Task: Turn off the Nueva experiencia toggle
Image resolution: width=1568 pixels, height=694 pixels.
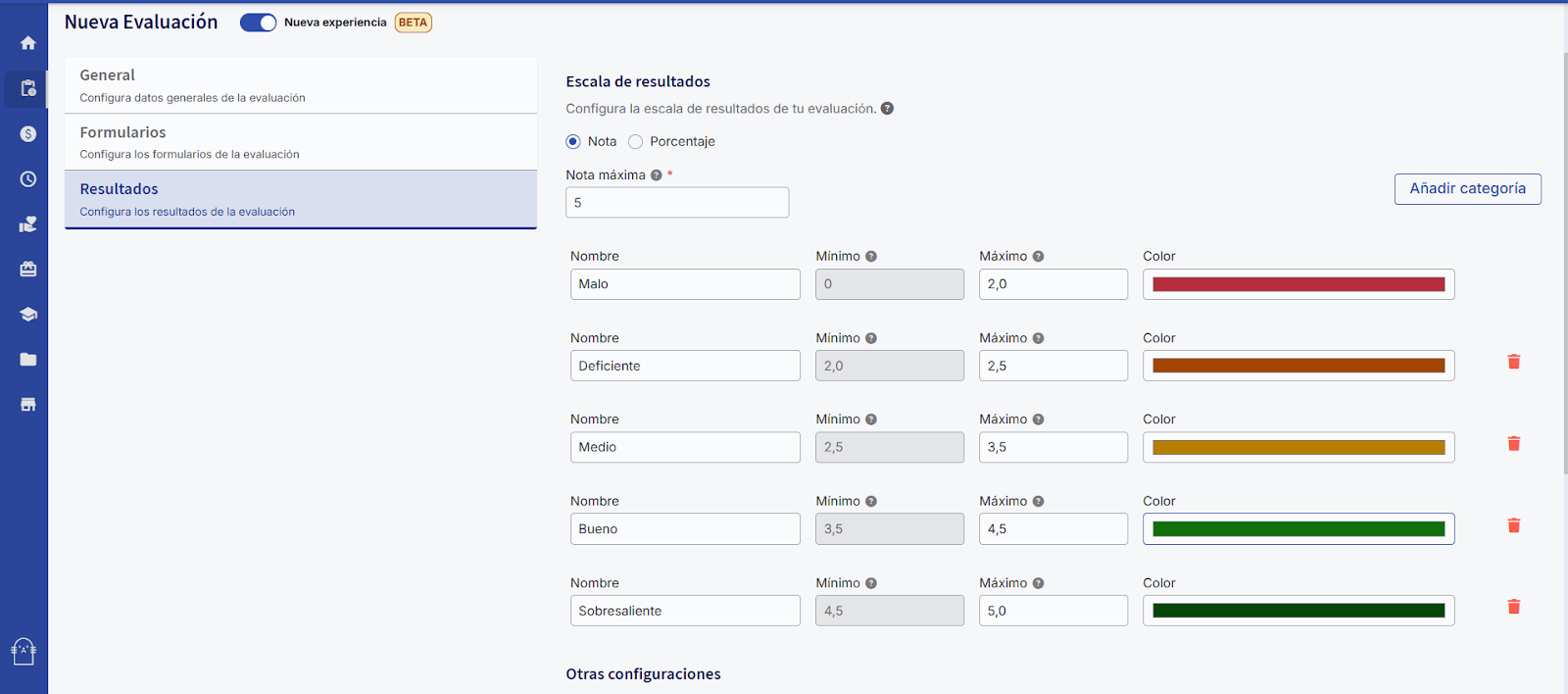Action: (x=259, y=23)
